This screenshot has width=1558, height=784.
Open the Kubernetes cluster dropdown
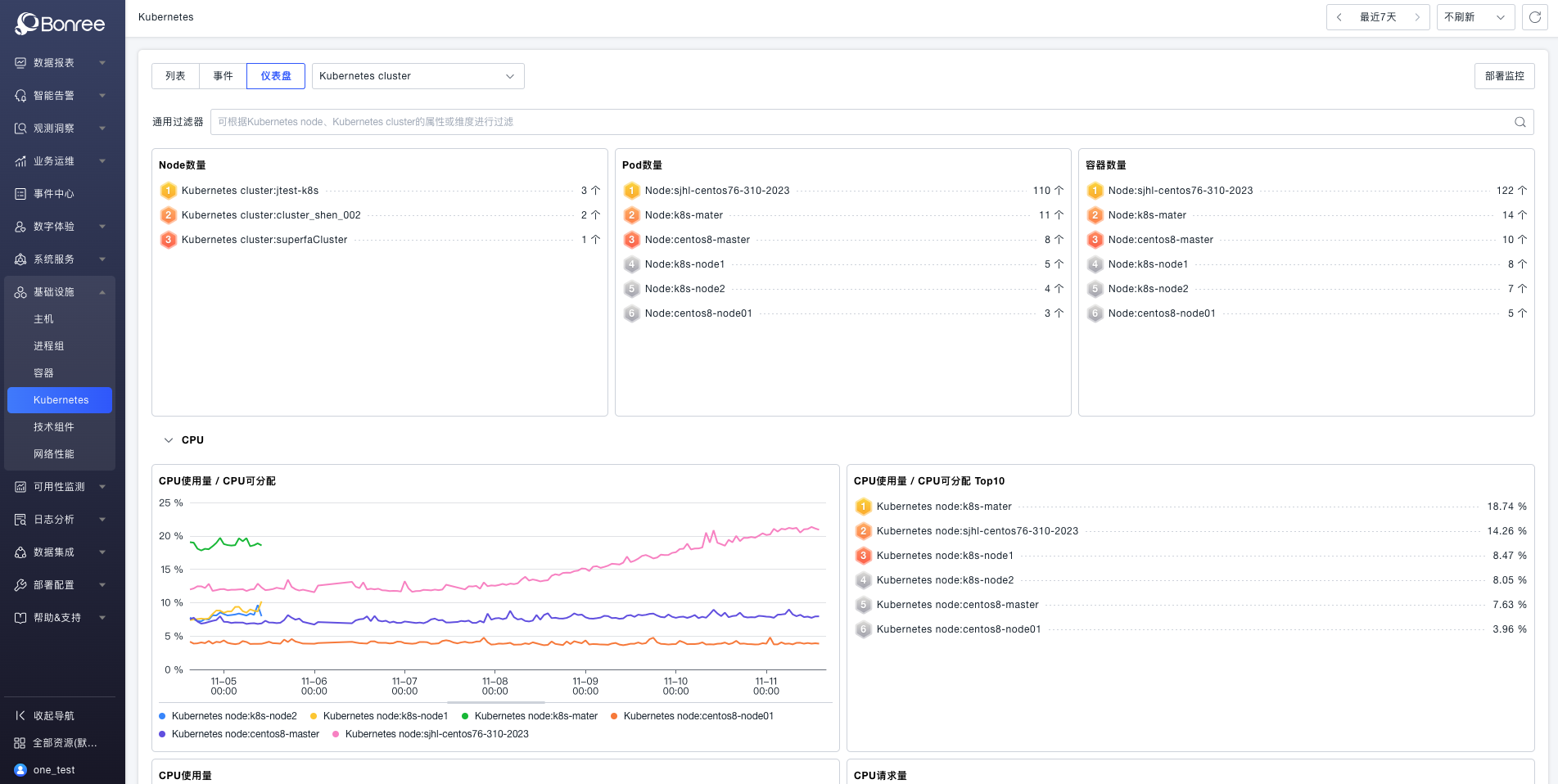[418, 76]
